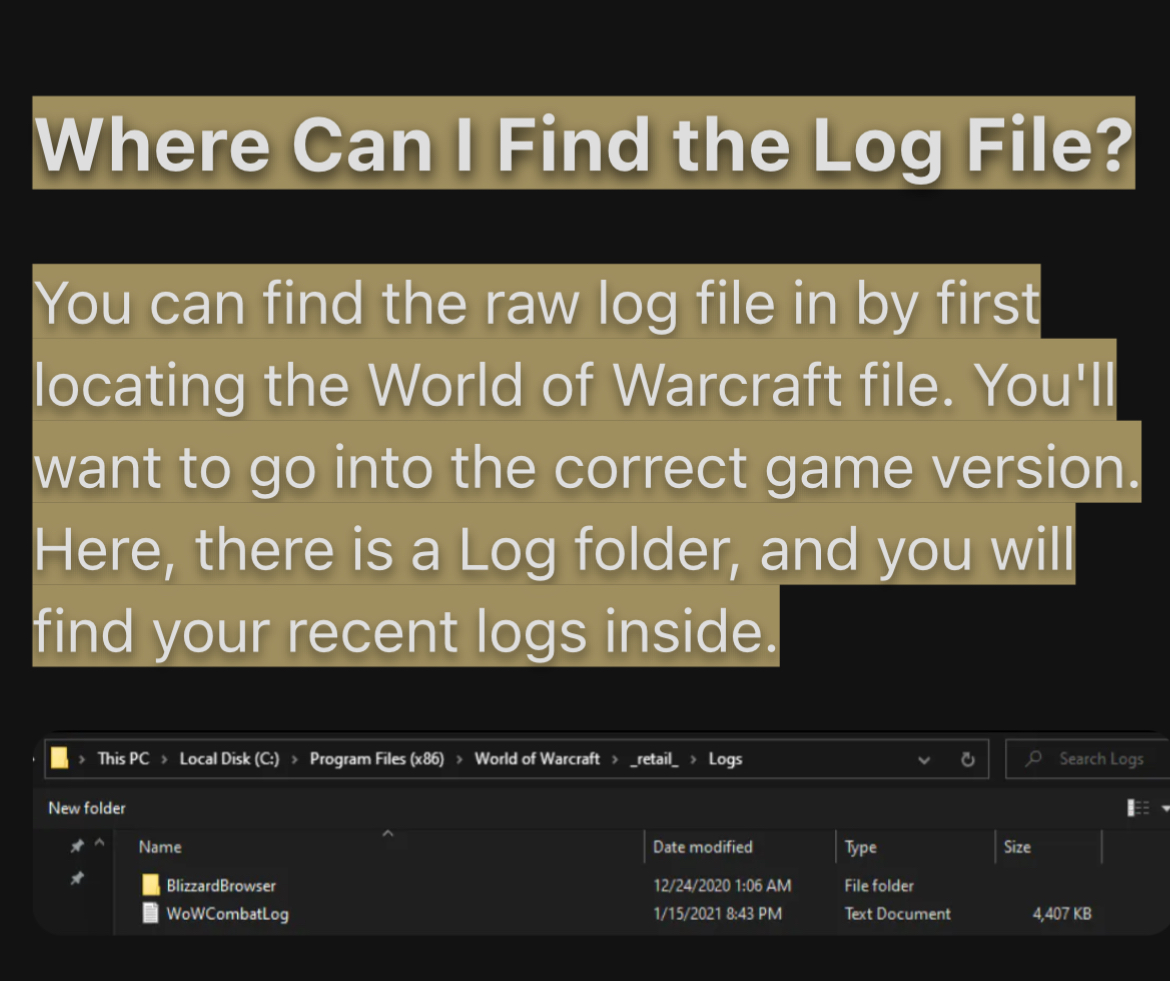Expand the chevron after Program Files (x86)

pyautogui.click(x=459, y=759)
